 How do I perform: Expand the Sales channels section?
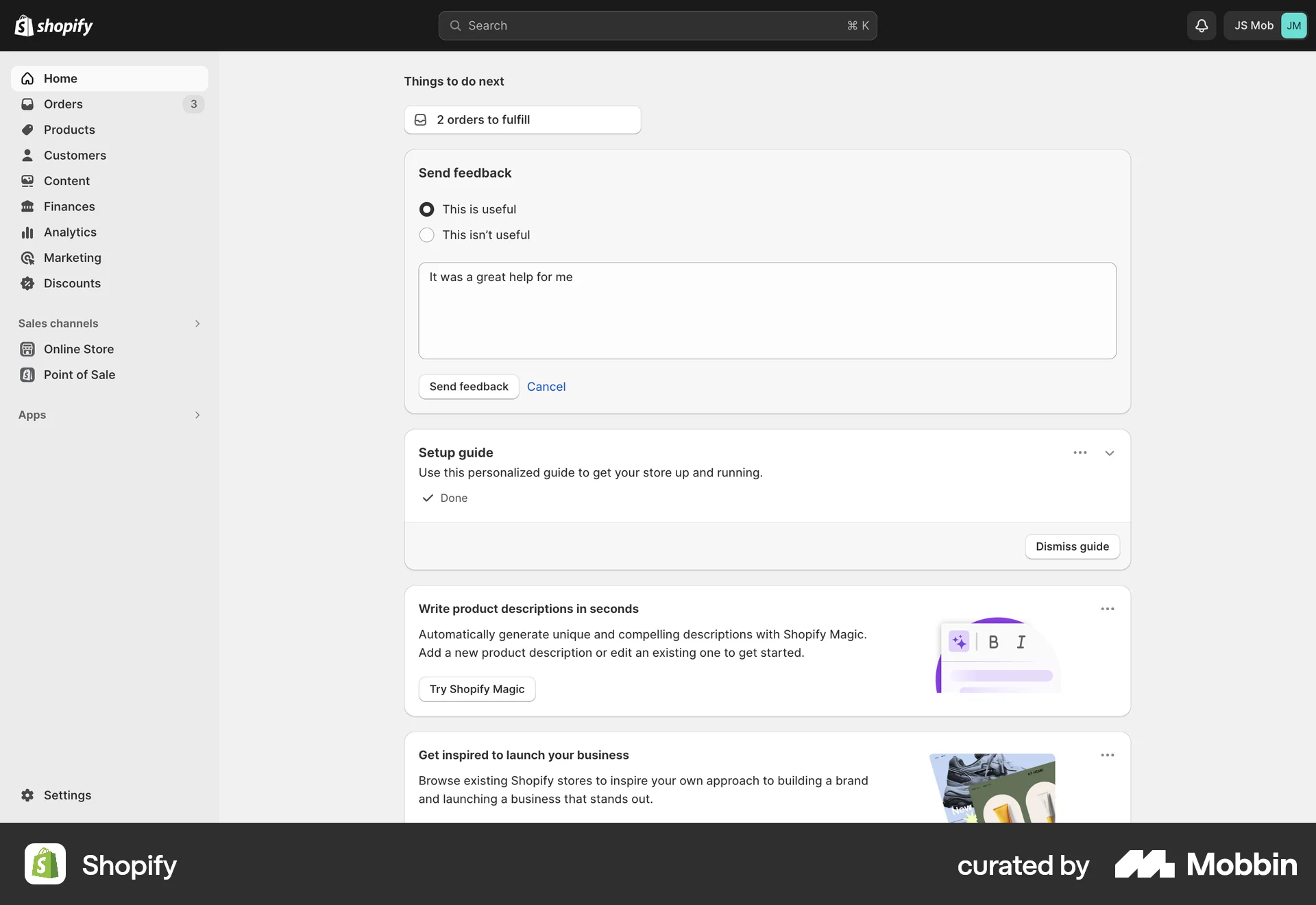tap(197, 323)
